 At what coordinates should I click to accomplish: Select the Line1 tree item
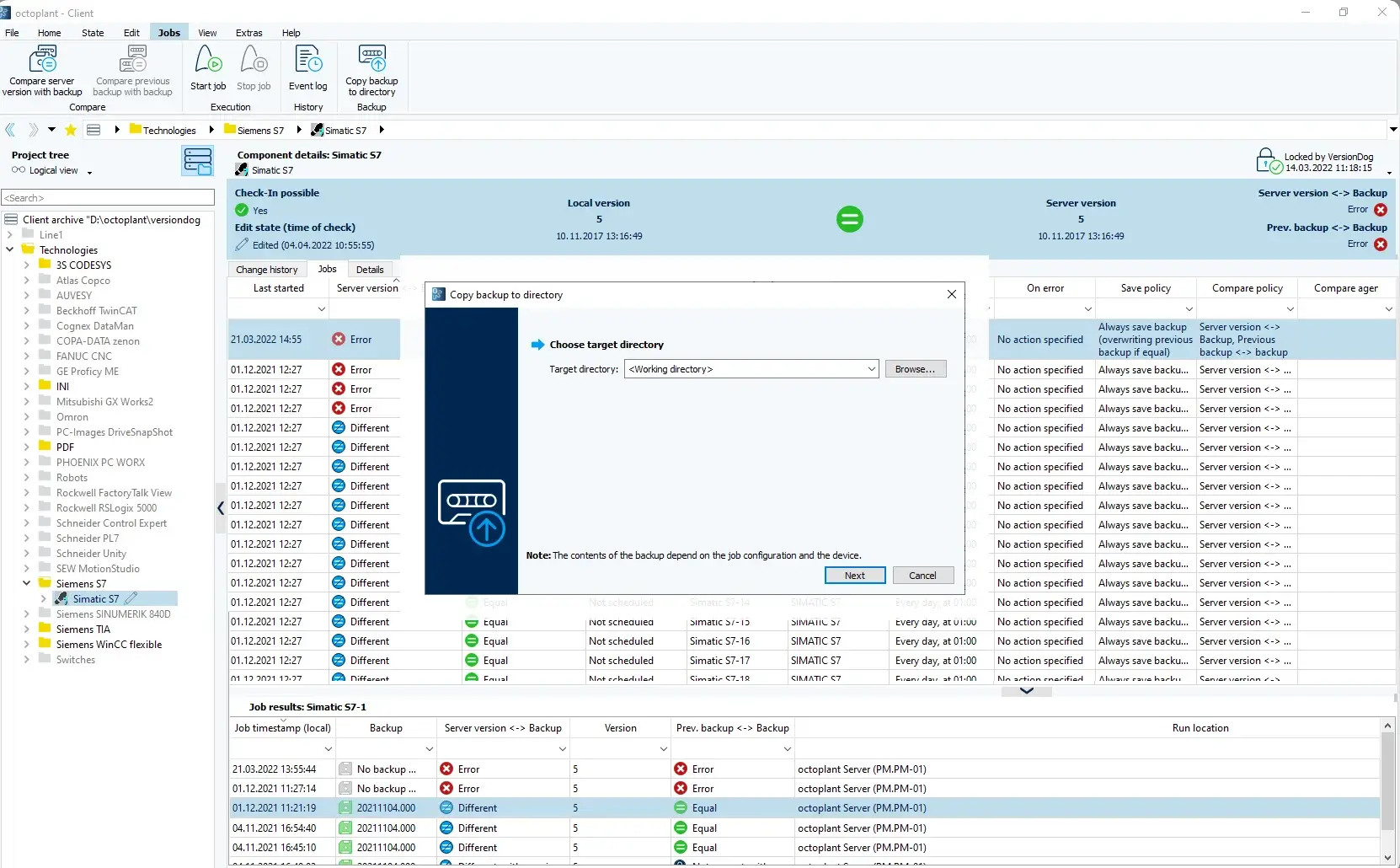pyautogui.click(x=51, y=234)
